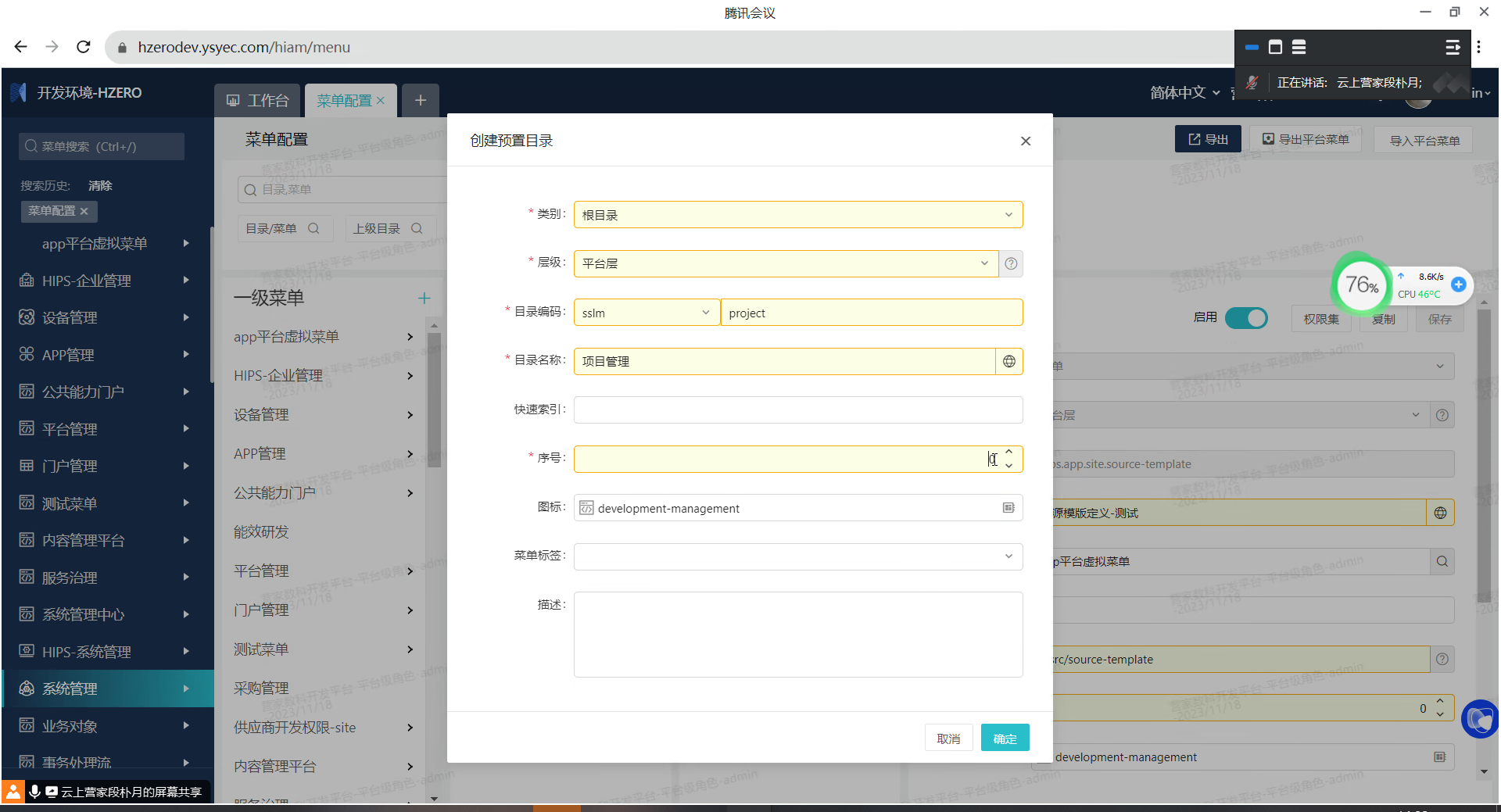Click the browser reload icon

(x=84, y=47)
